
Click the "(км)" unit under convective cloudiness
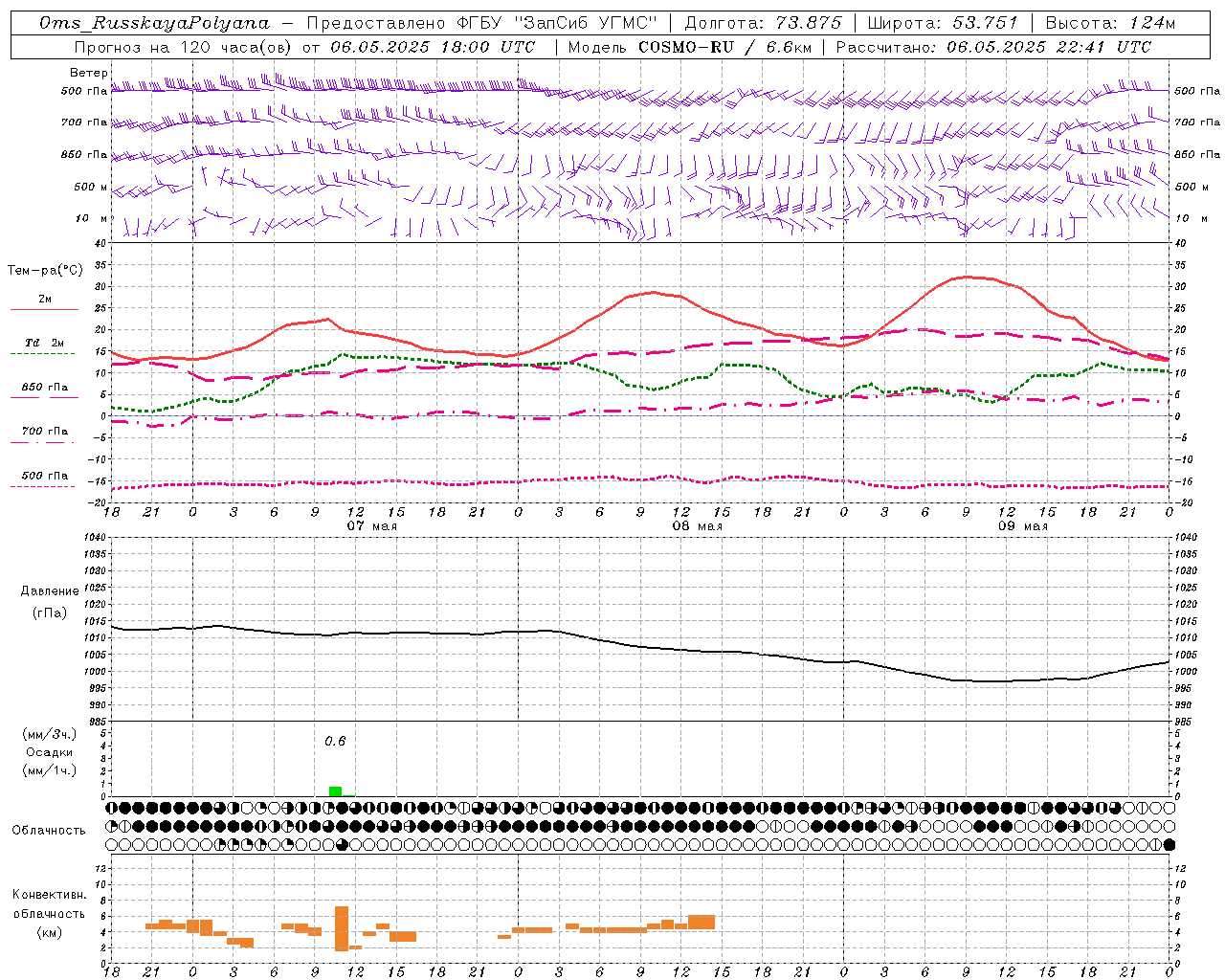point(49,932)
